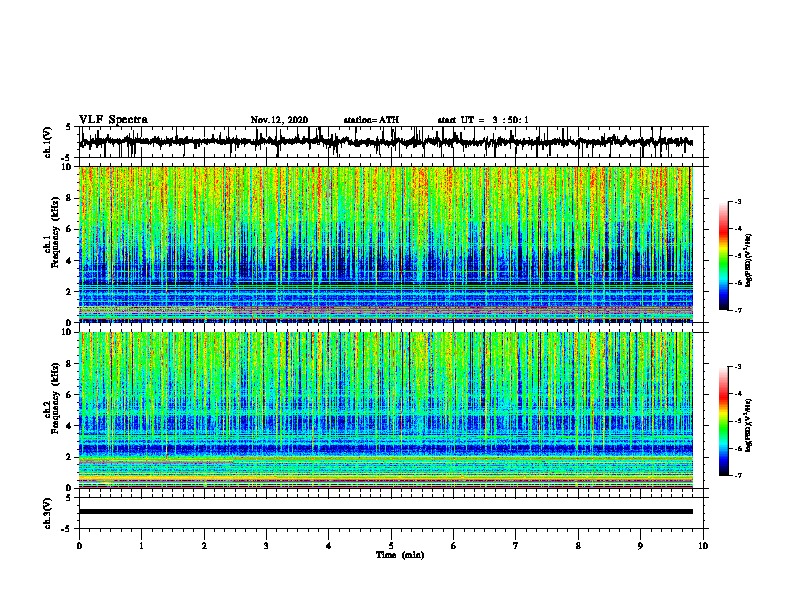Click inside the ch.1 spectrogram panel
The height and width of the screenshot is (612, 792).
[386, 244]
